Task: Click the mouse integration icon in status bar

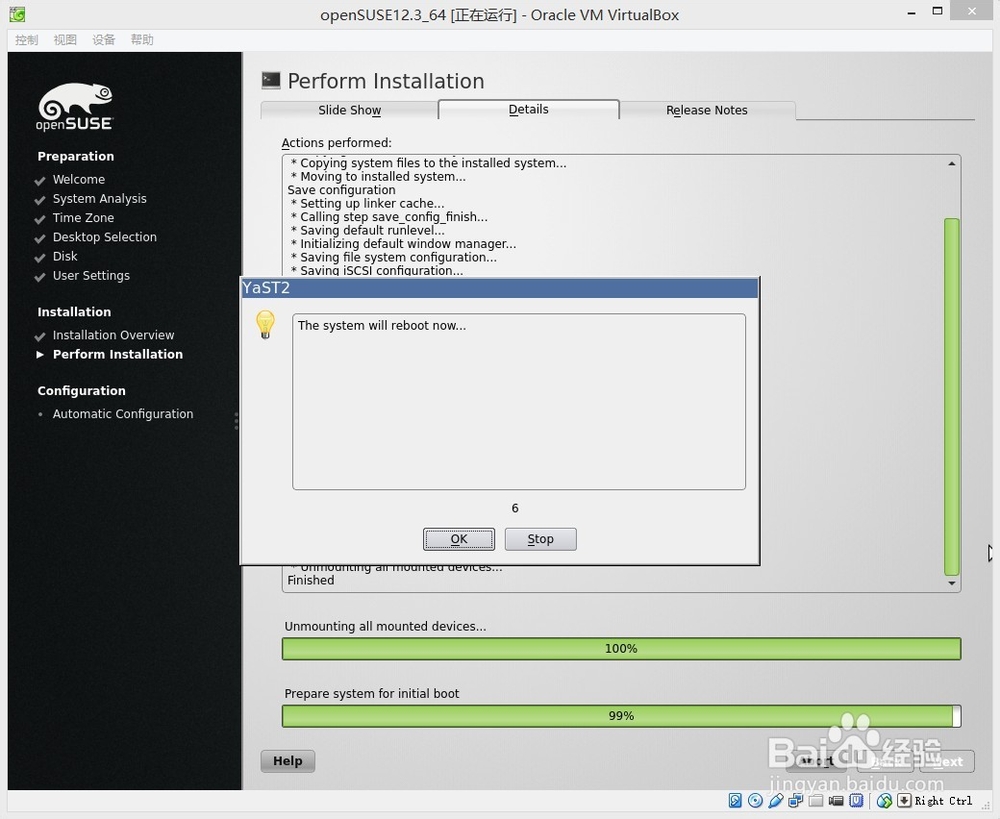Action: (x=885, y=801)
